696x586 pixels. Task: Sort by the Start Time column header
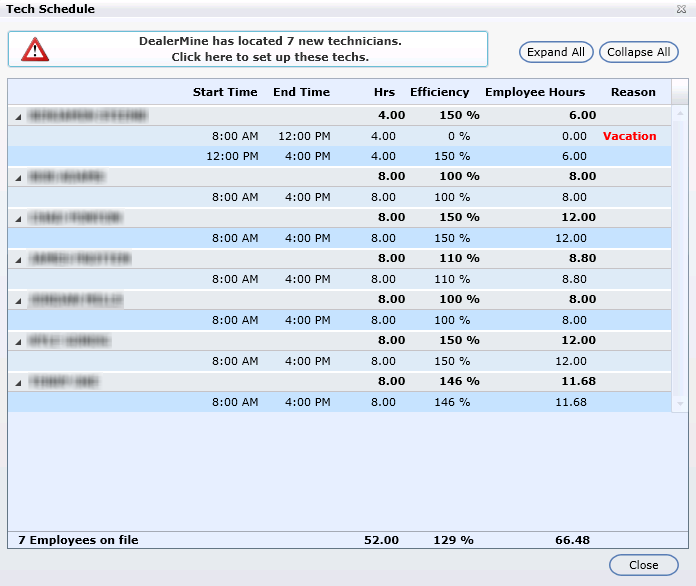pyautogui.click(x=225, y=92)
